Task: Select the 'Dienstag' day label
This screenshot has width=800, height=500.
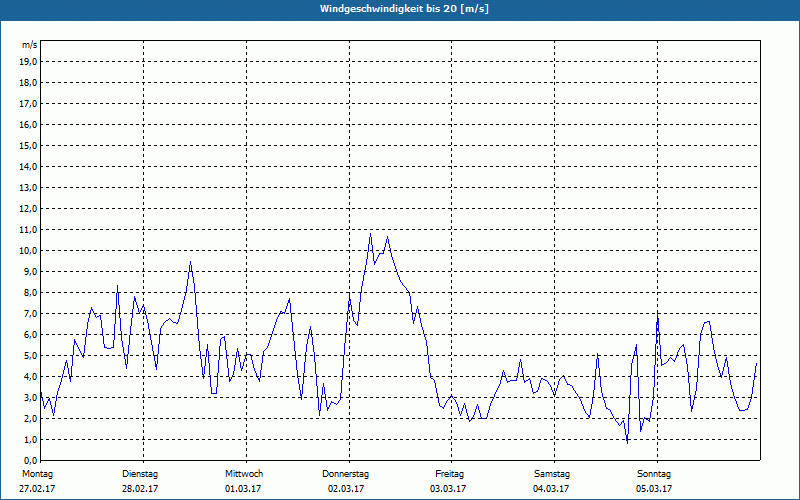Action: coord(140,474)
